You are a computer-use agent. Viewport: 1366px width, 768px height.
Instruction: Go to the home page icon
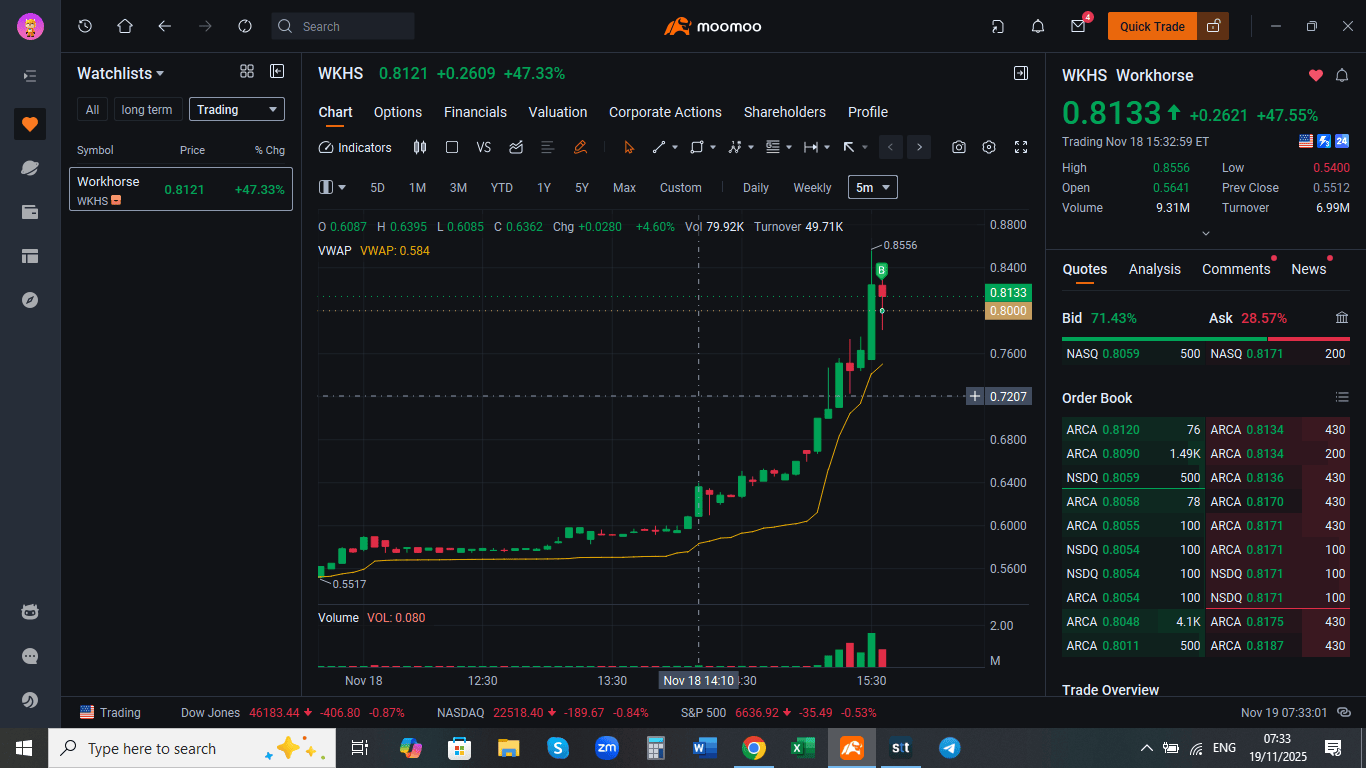coord(125,26)
